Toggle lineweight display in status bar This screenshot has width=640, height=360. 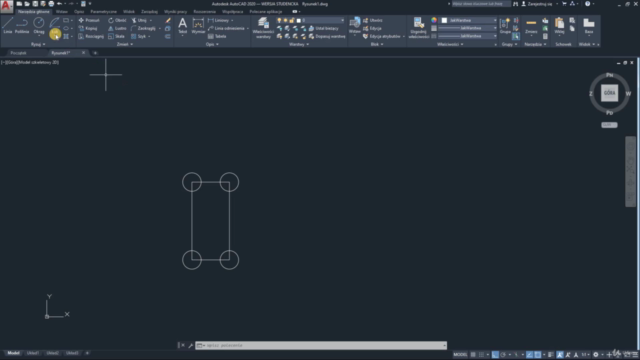pyautogui.click(x=551, y=355)
